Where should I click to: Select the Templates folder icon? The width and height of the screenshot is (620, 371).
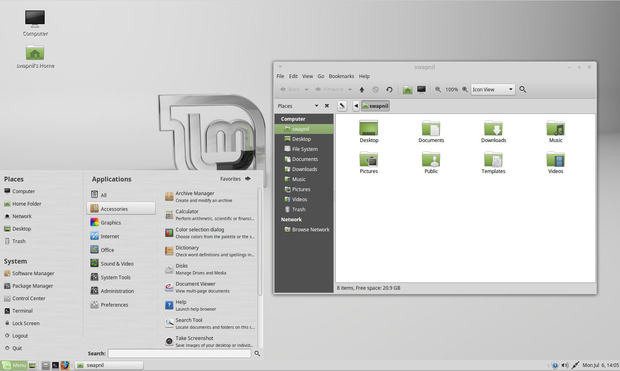[x=493, y=163]
